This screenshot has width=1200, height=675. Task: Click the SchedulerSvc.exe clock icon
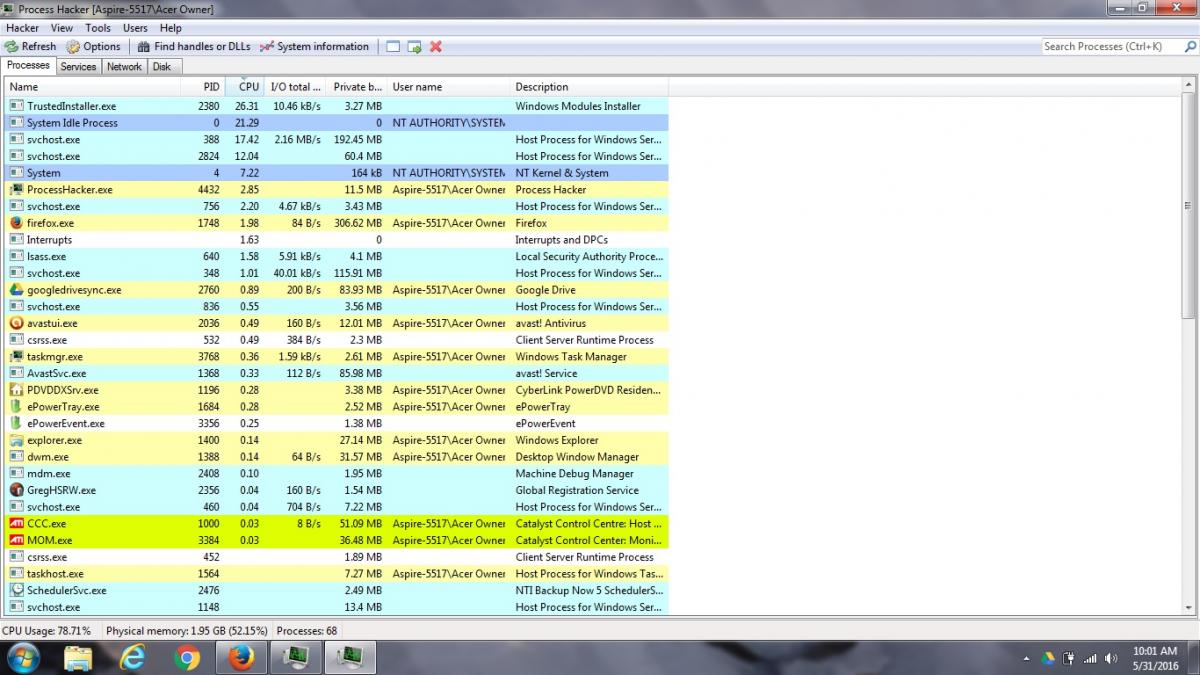[x=17, y=591]
